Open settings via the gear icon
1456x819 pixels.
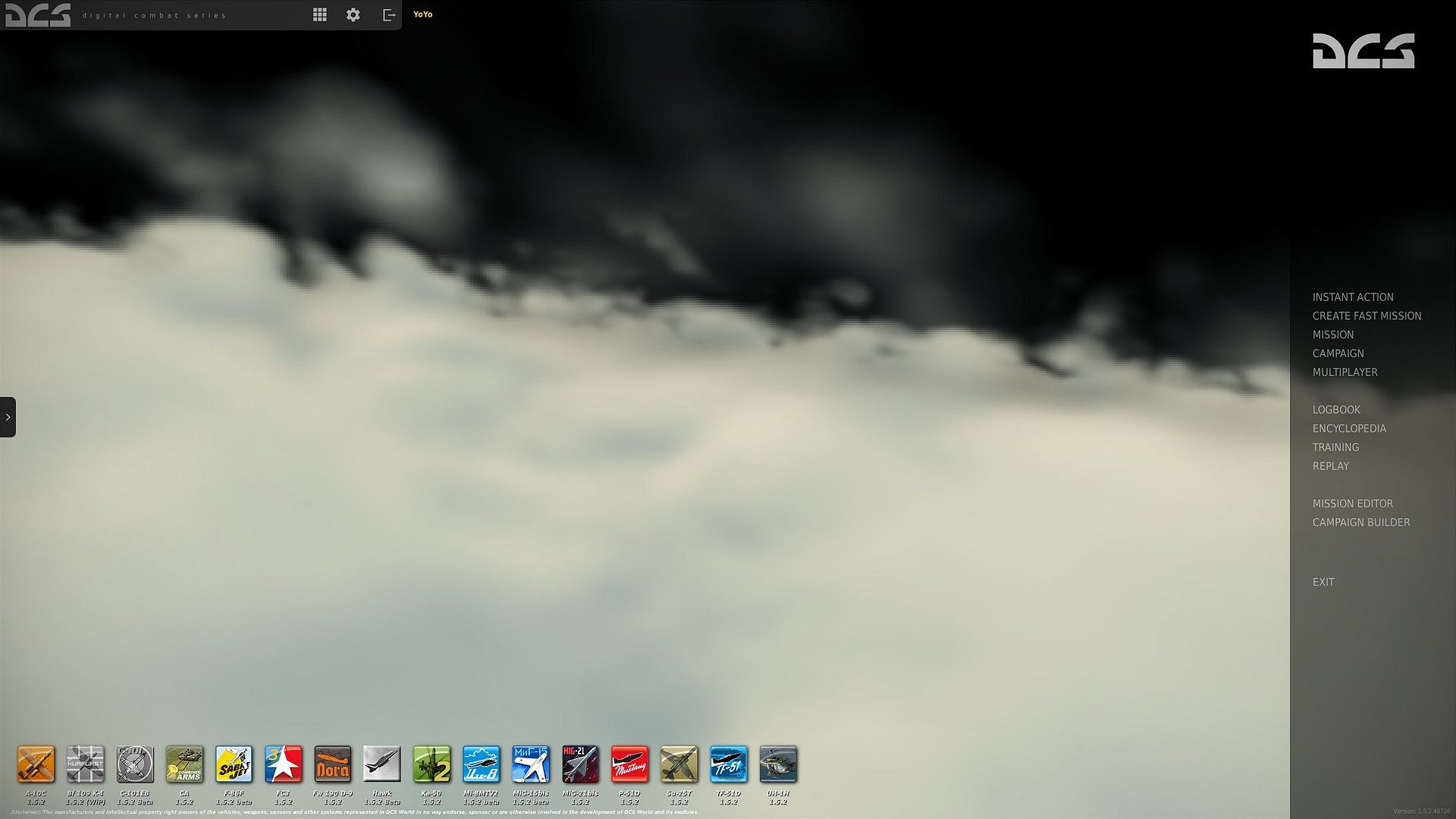(x=353, y=14)
